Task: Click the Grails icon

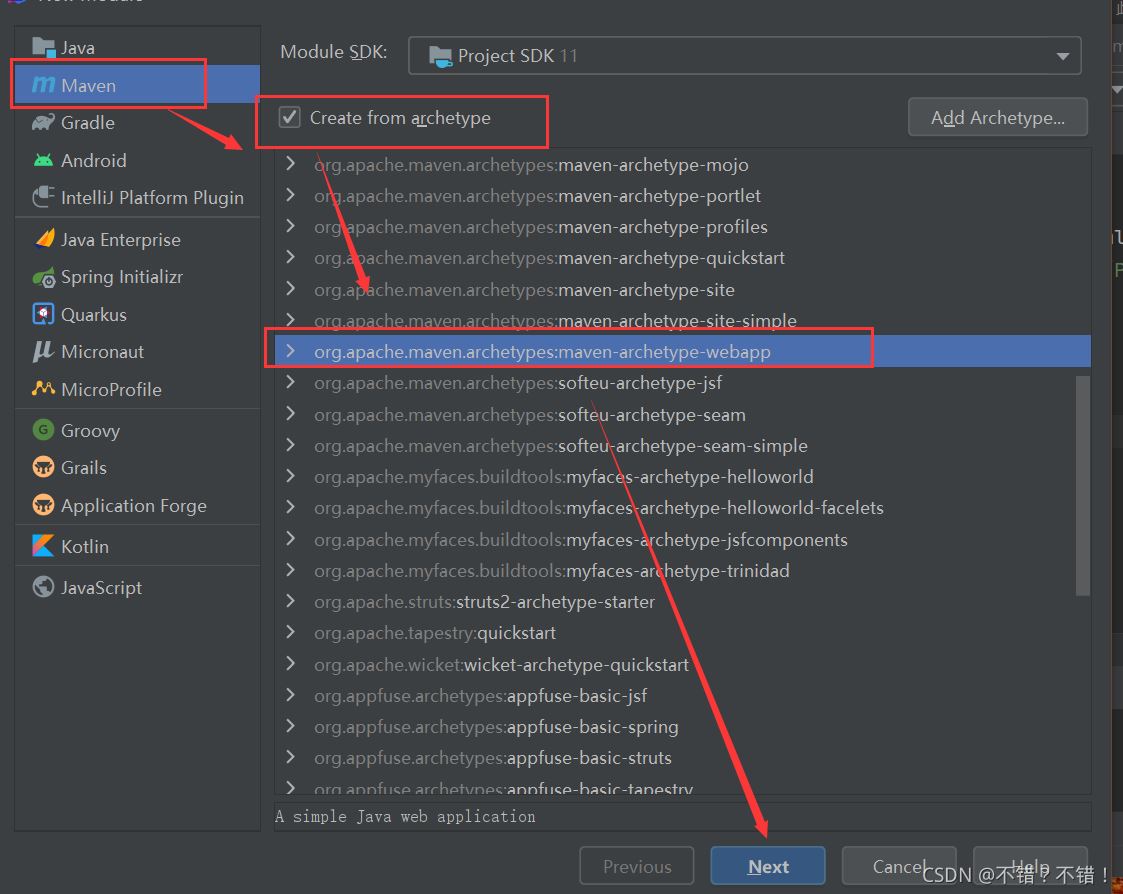Action: pos(44,467)
